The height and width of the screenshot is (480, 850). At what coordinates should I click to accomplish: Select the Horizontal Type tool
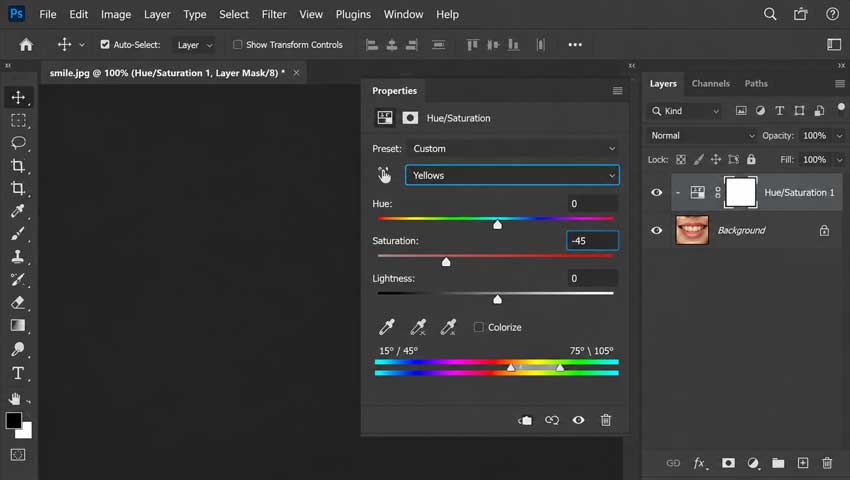point(18,373)
